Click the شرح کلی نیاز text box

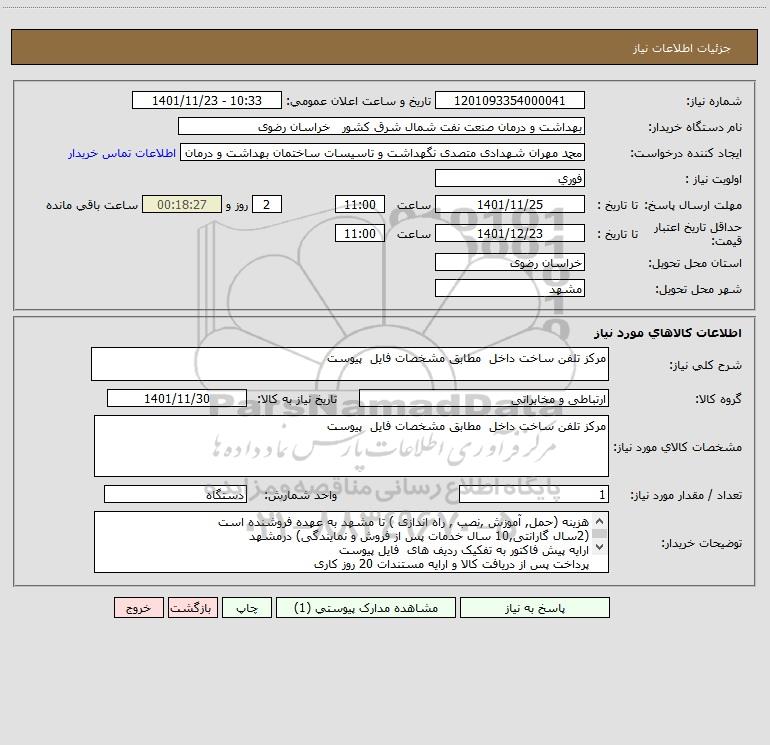coord(350,364)
